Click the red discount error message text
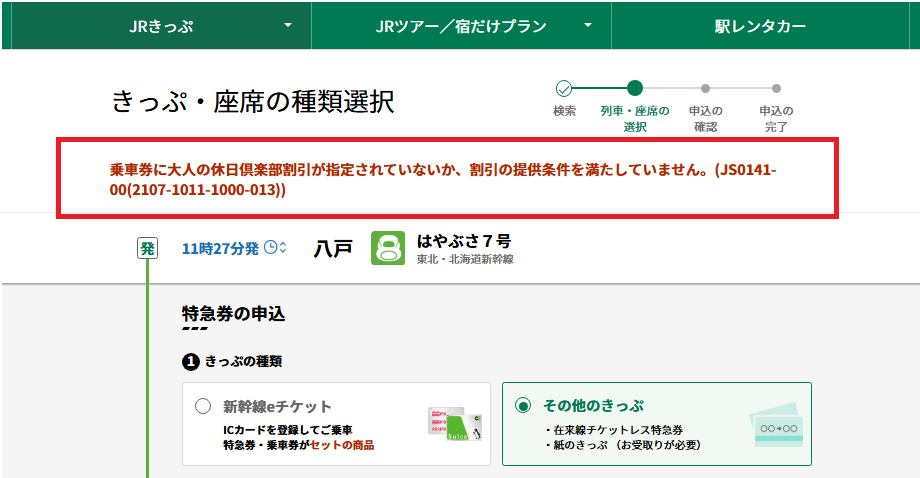Image resolution: width=920 pixels, height=478 pixels. coord(443,179)
